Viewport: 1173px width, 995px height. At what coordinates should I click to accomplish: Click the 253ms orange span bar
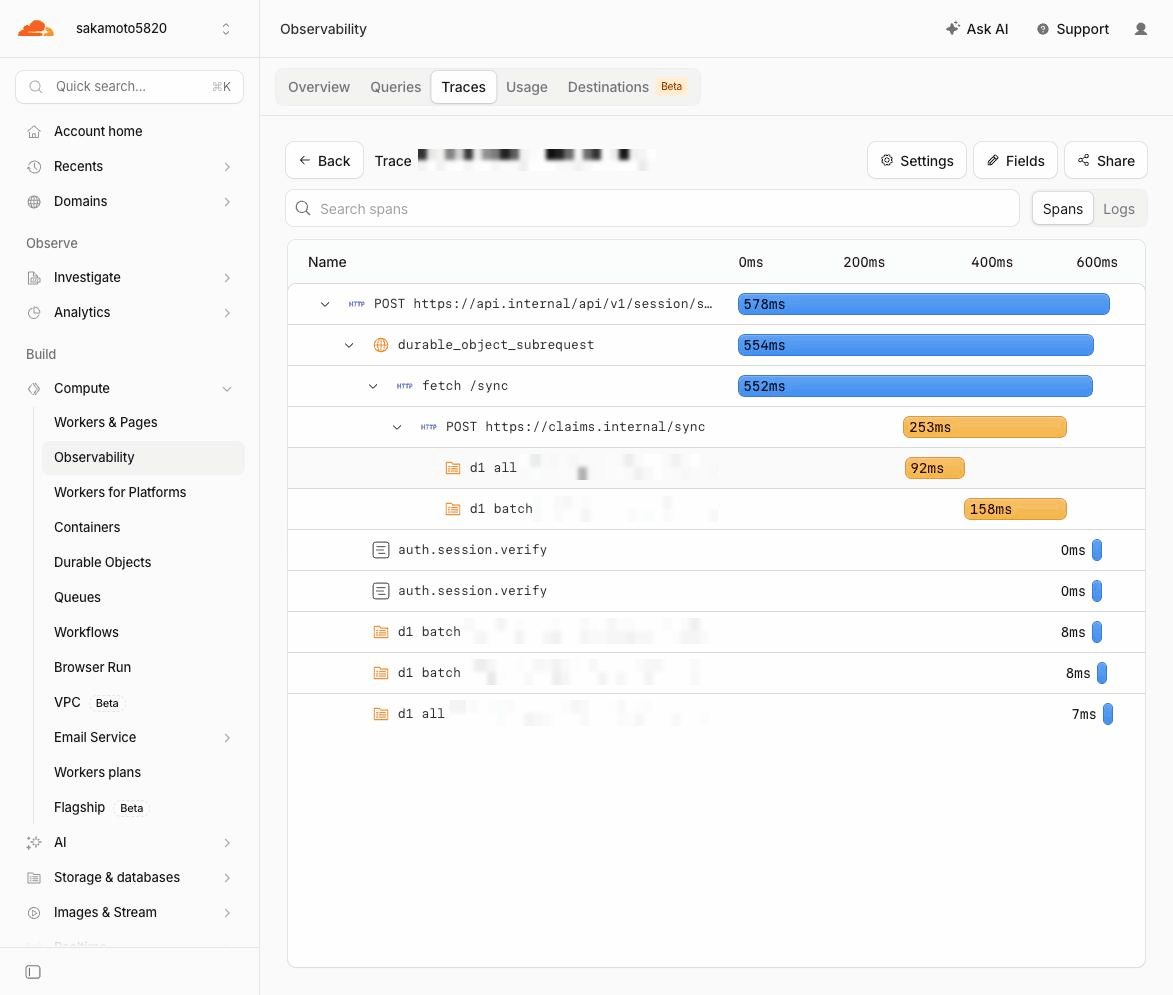(984, 427)
